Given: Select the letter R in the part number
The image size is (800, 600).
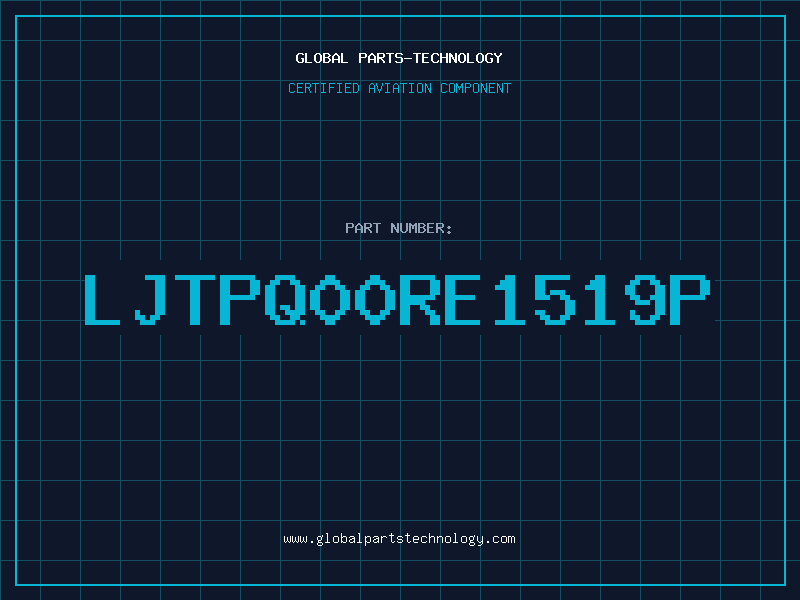Looking at the screenshot, I should [420, 299].
